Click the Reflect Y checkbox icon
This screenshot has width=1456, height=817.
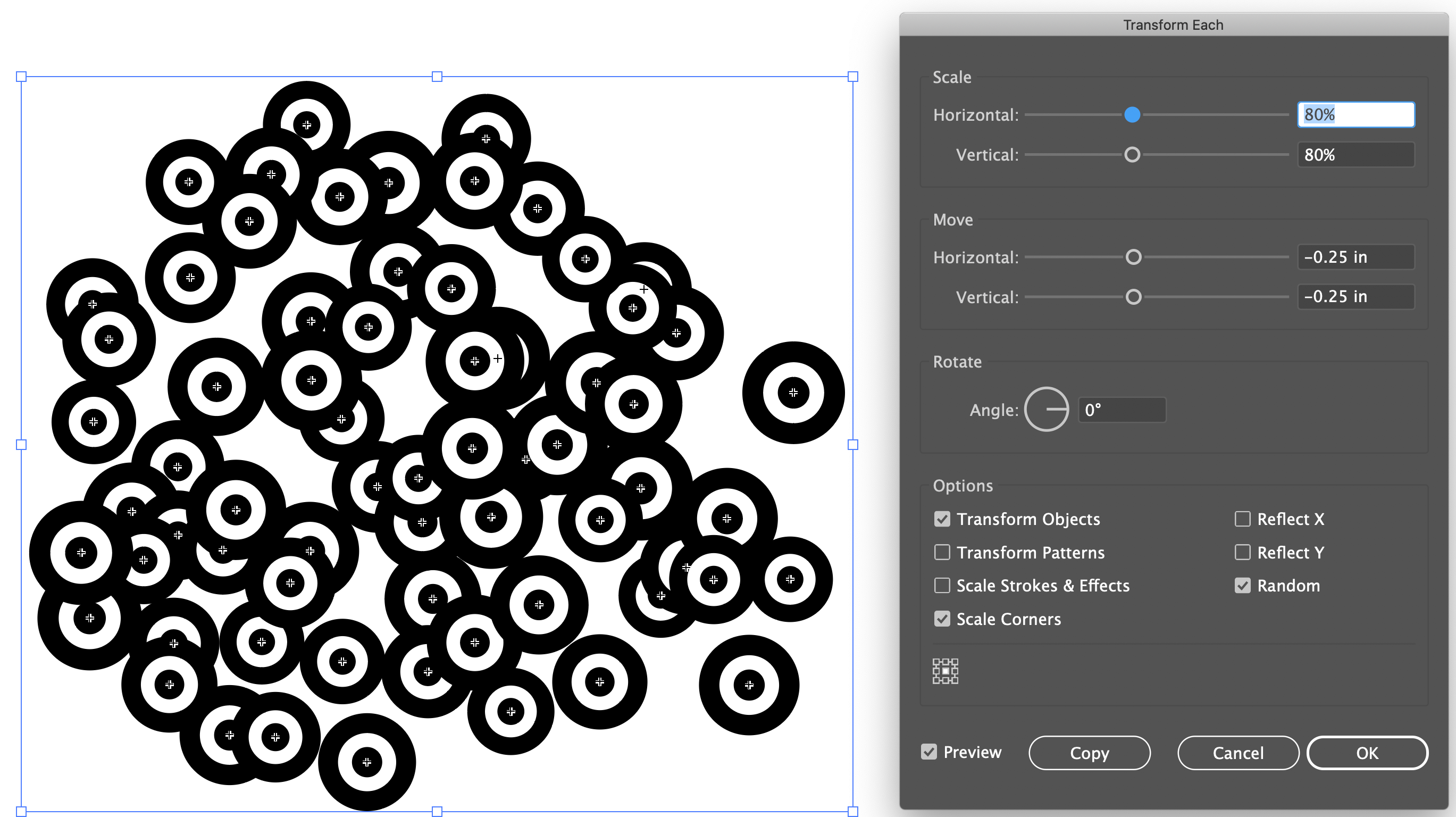point(1242,552)
